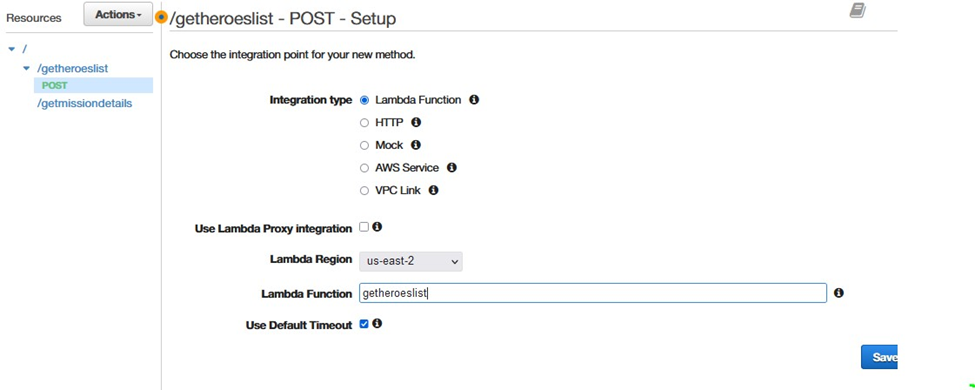The width and height of the screenshot is (975, 390).
Task: Uncheck Use Default Timeout checkbox
Action: pyautogui.click(x=364, y=324)
